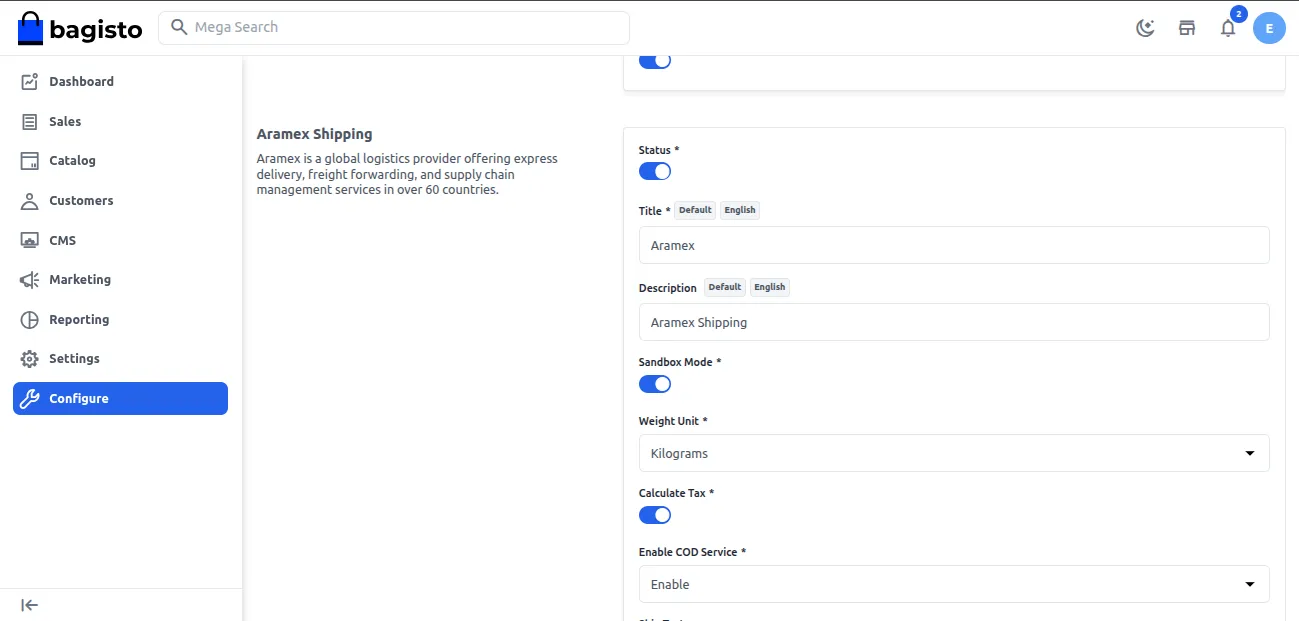Click the Default badge next to Description

725,287
